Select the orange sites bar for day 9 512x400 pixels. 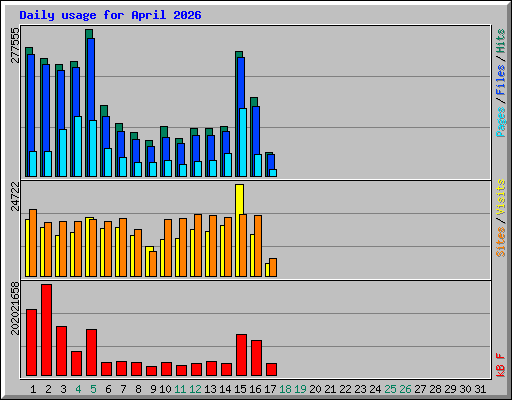pos(153,264)
